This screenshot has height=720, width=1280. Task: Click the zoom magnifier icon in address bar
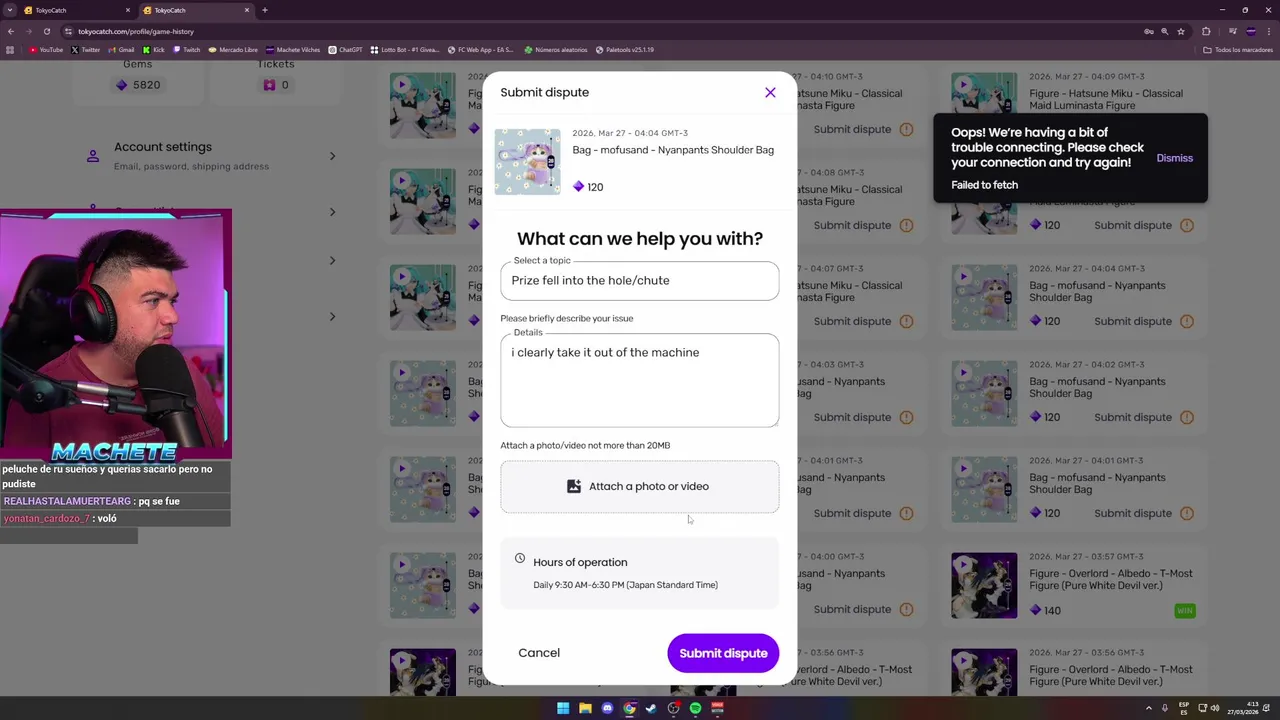click(x=1165, y=31)
